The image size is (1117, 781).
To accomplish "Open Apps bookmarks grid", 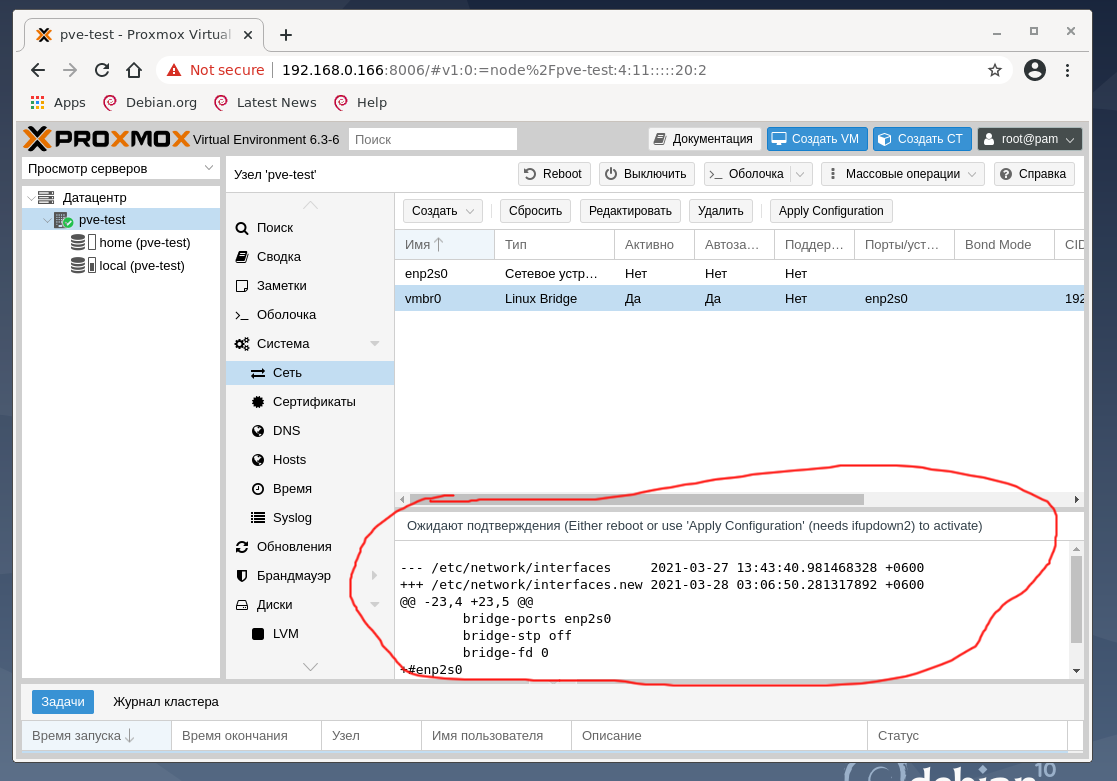I will 58,103.
